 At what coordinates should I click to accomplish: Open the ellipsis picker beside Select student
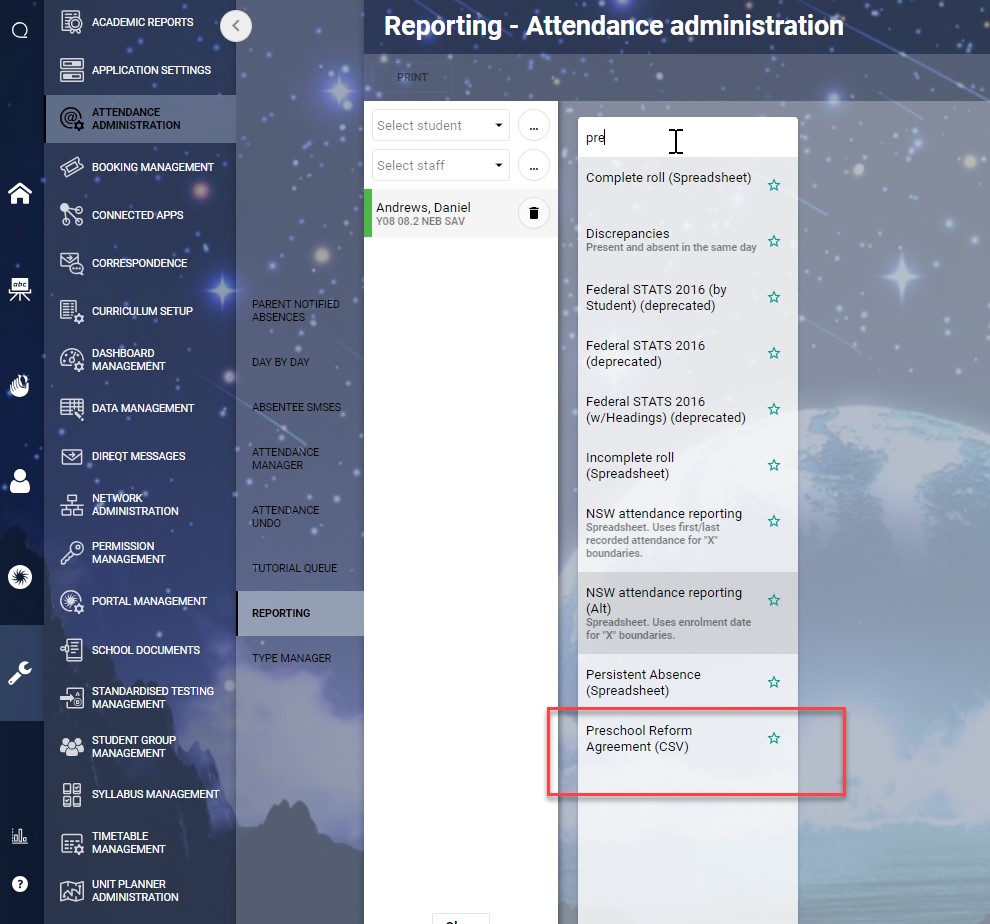pos(534,124)
